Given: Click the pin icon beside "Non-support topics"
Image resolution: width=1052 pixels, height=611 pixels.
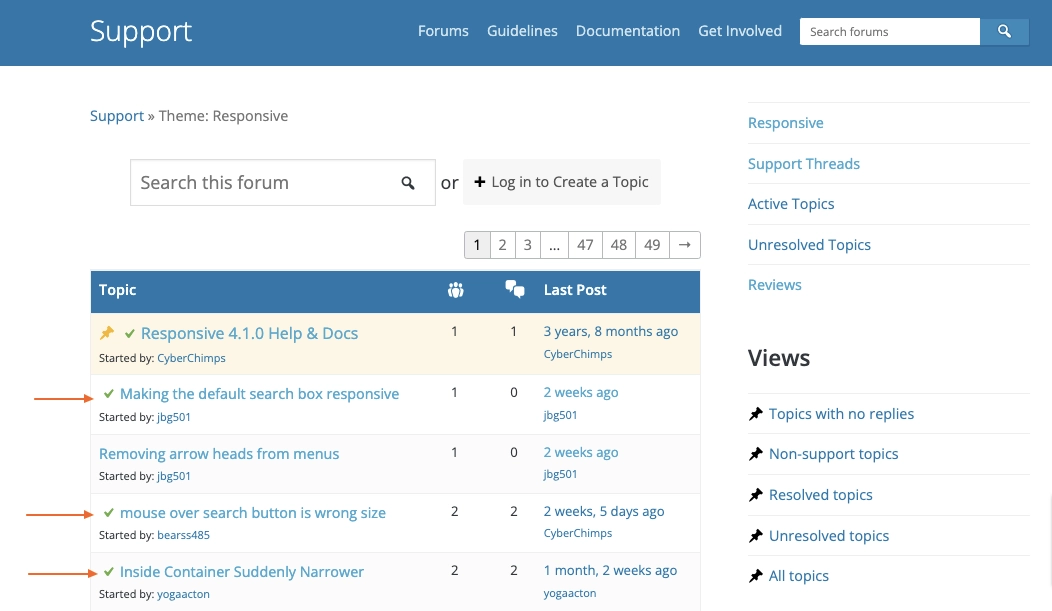Looking at the screenshot, I should (x=756, y=454).
